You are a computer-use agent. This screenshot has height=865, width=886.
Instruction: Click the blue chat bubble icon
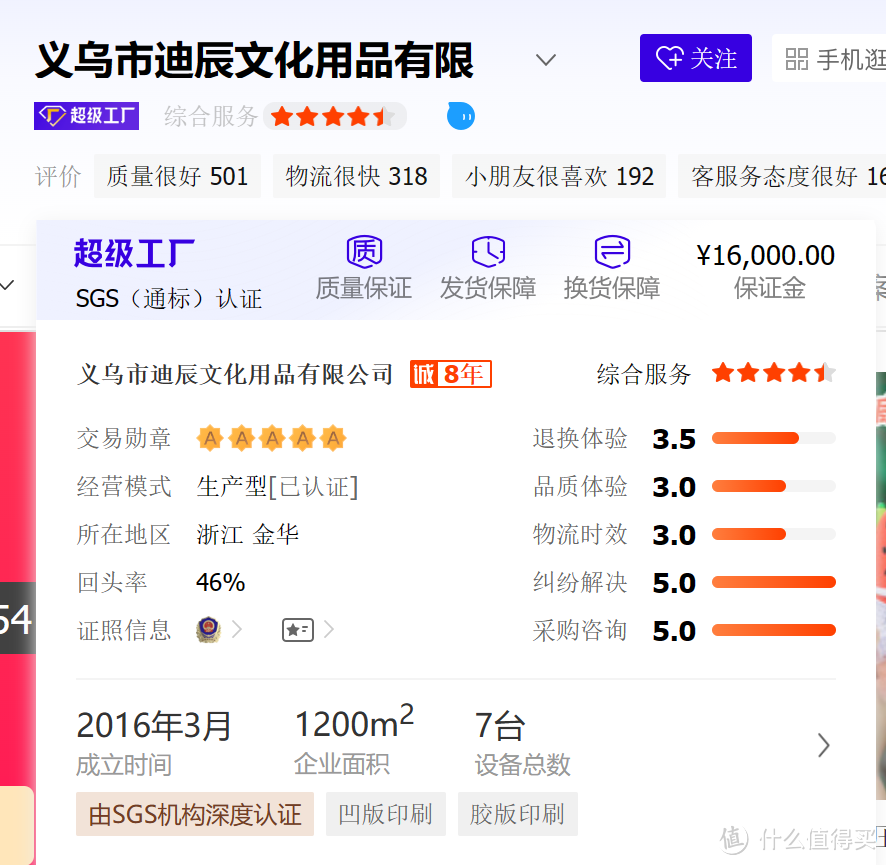[x=461, y=116]
